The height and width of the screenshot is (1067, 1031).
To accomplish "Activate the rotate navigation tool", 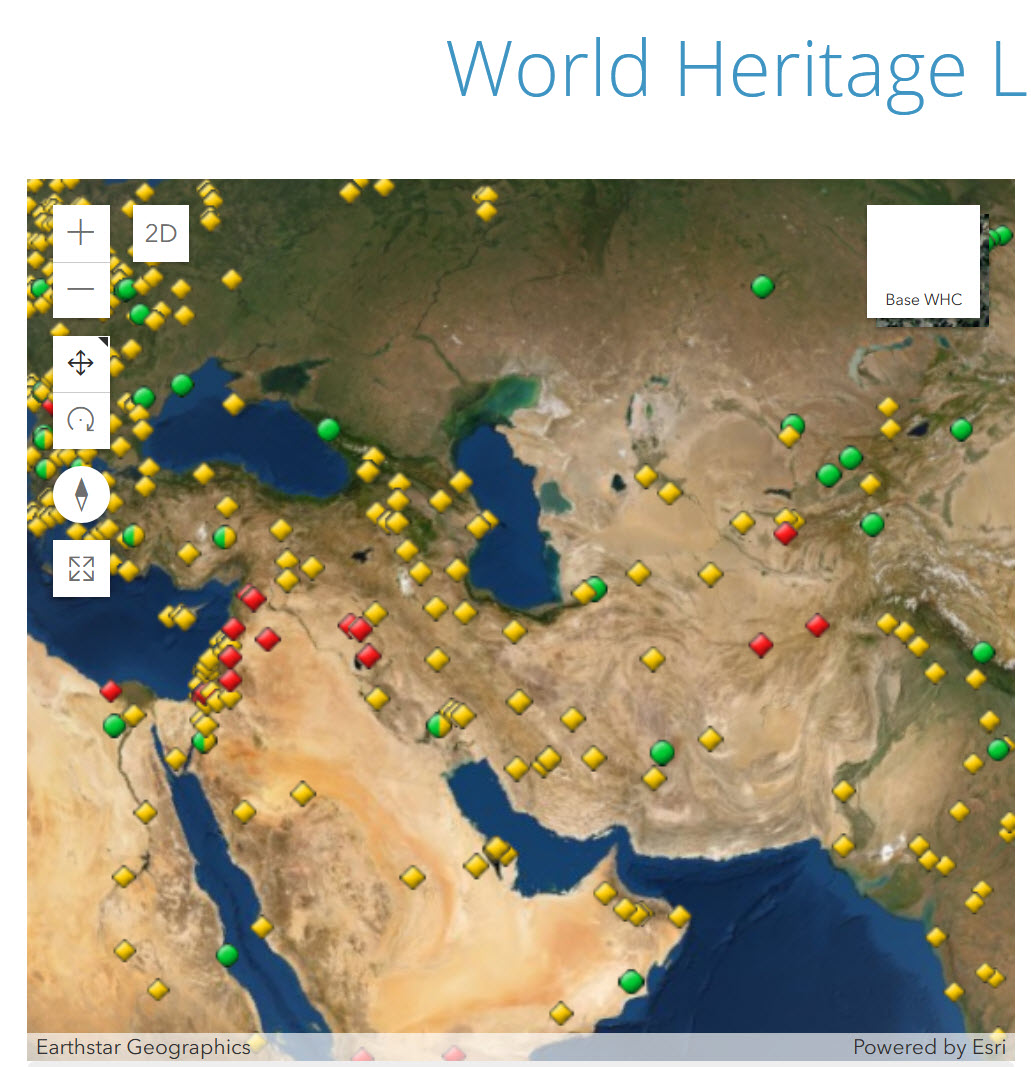I will [81, 420].
